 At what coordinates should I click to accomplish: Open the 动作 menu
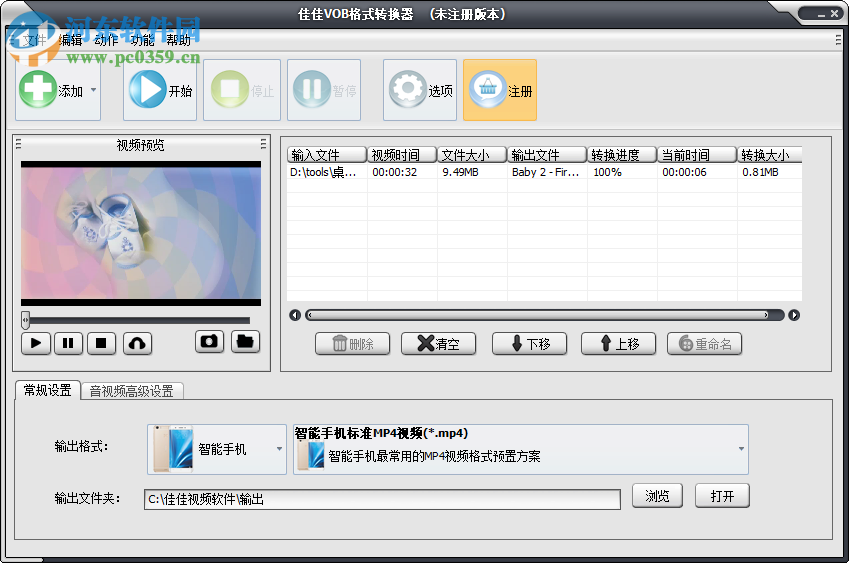106,40
